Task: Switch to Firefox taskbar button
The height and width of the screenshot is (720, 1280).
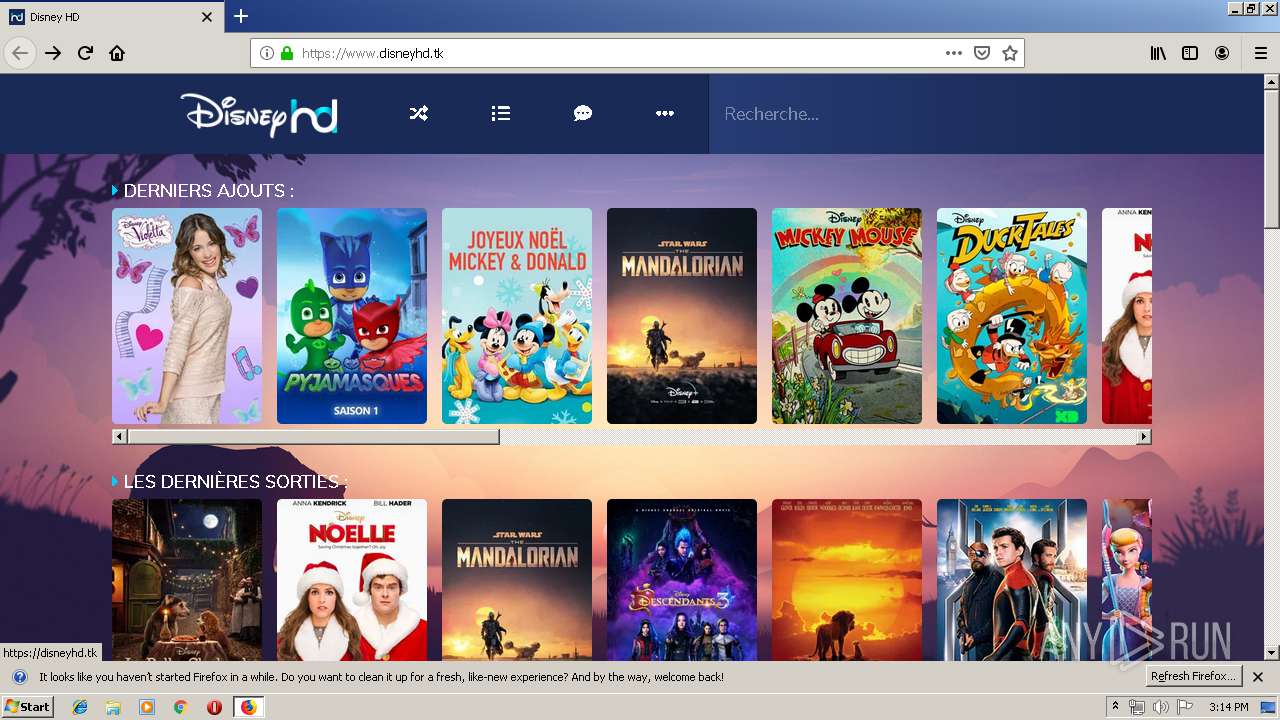Action: (248, 707)
